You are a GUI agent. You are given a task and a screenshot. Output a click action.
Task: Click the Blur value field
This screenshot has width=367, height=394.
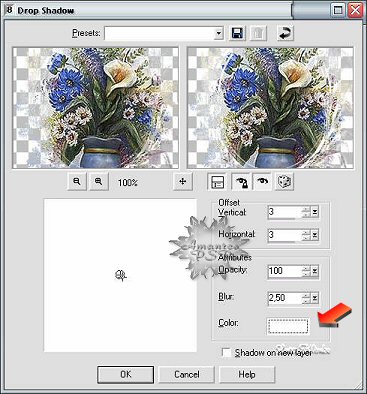coord(284,298)
